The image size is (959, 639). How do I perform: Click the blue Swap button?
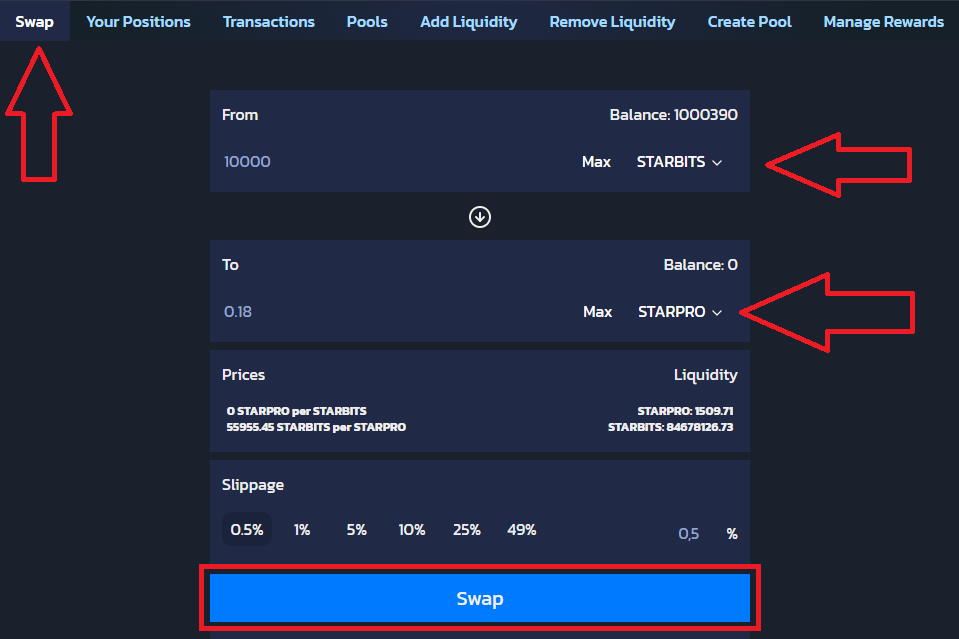(x=480, y=598)
